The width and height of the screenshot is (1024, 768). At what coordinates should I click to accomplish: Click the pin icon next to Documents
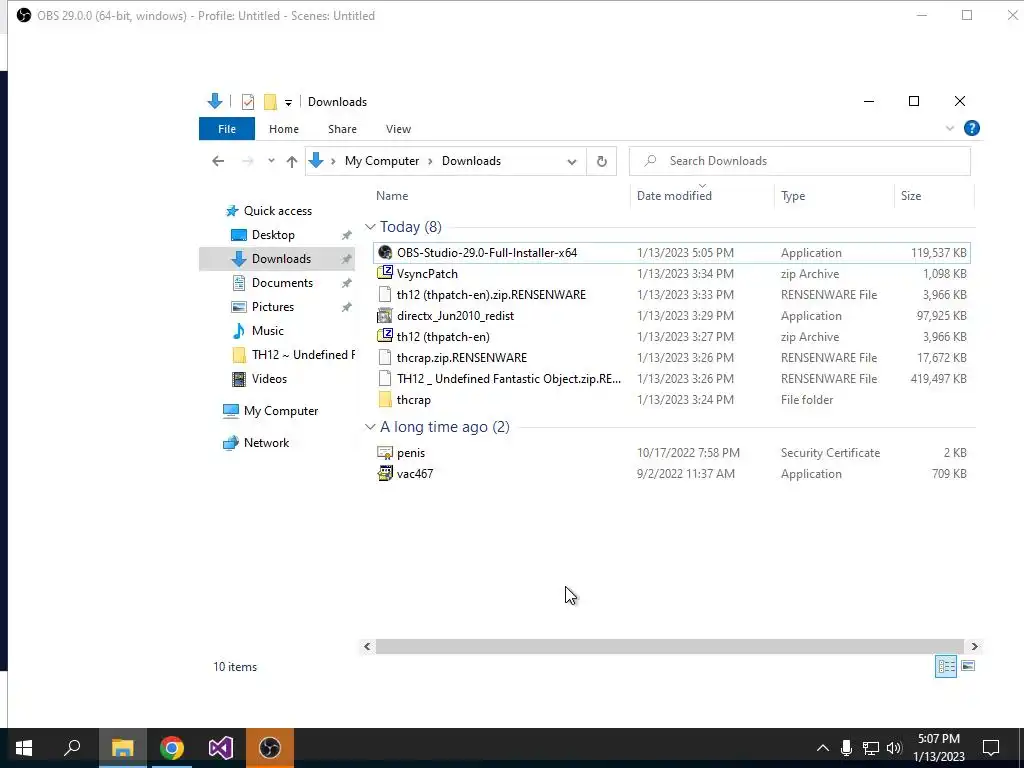coord(346,283)
